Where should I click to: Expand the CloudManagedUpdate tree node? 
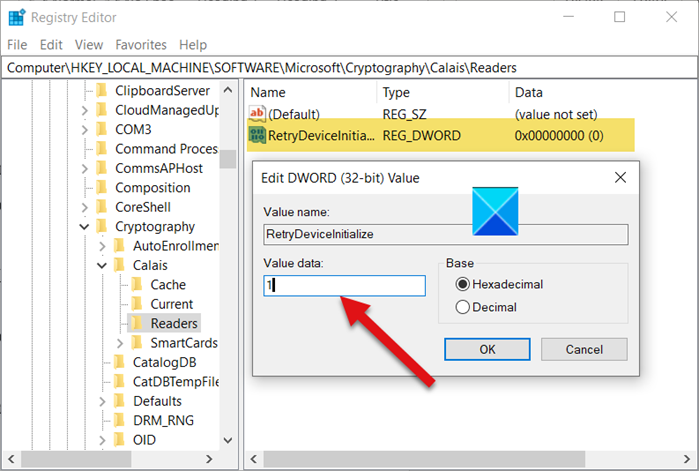click(85, 110)
